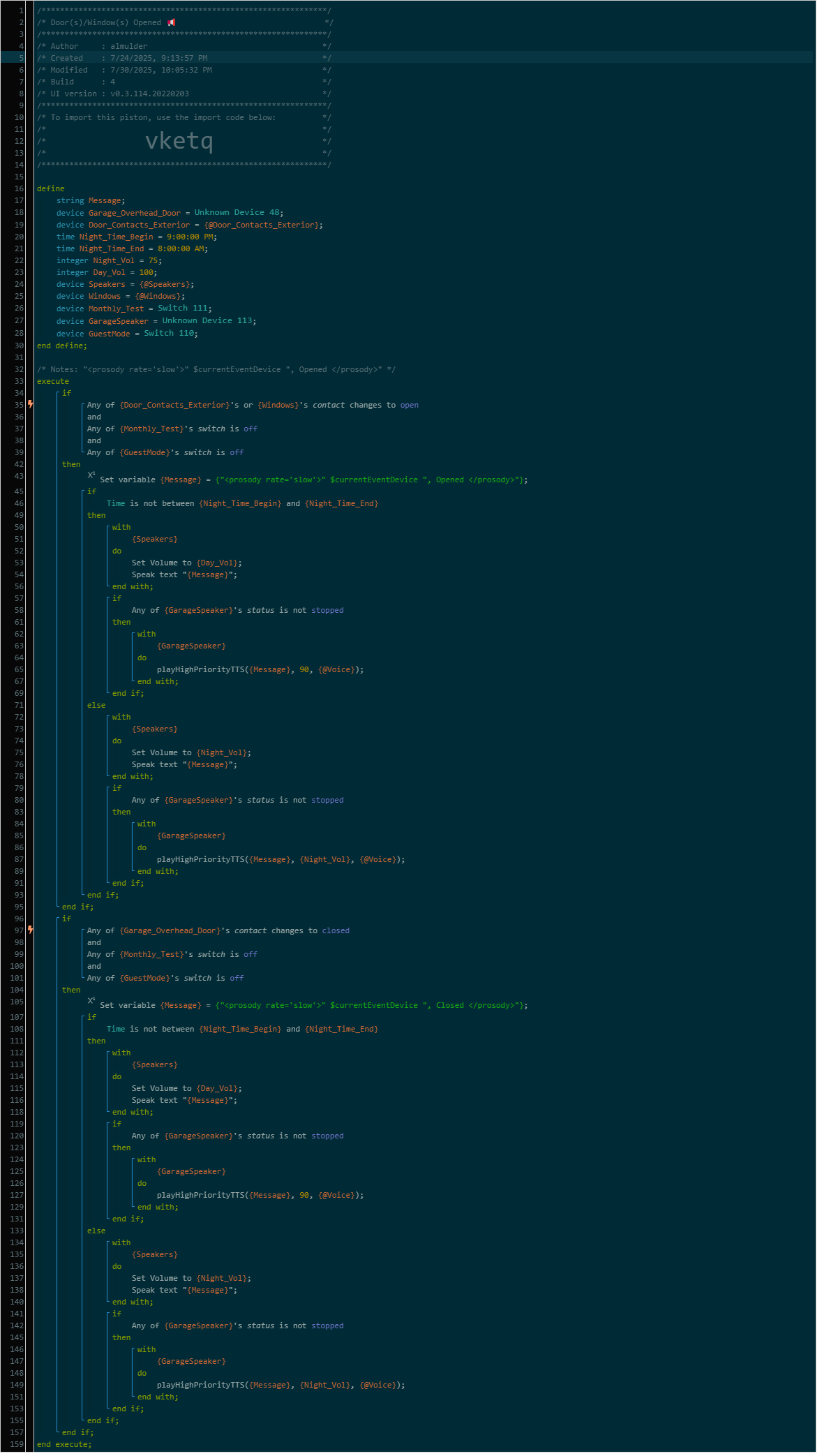Click the Set variable Message Closed statement

(314, 1005)
